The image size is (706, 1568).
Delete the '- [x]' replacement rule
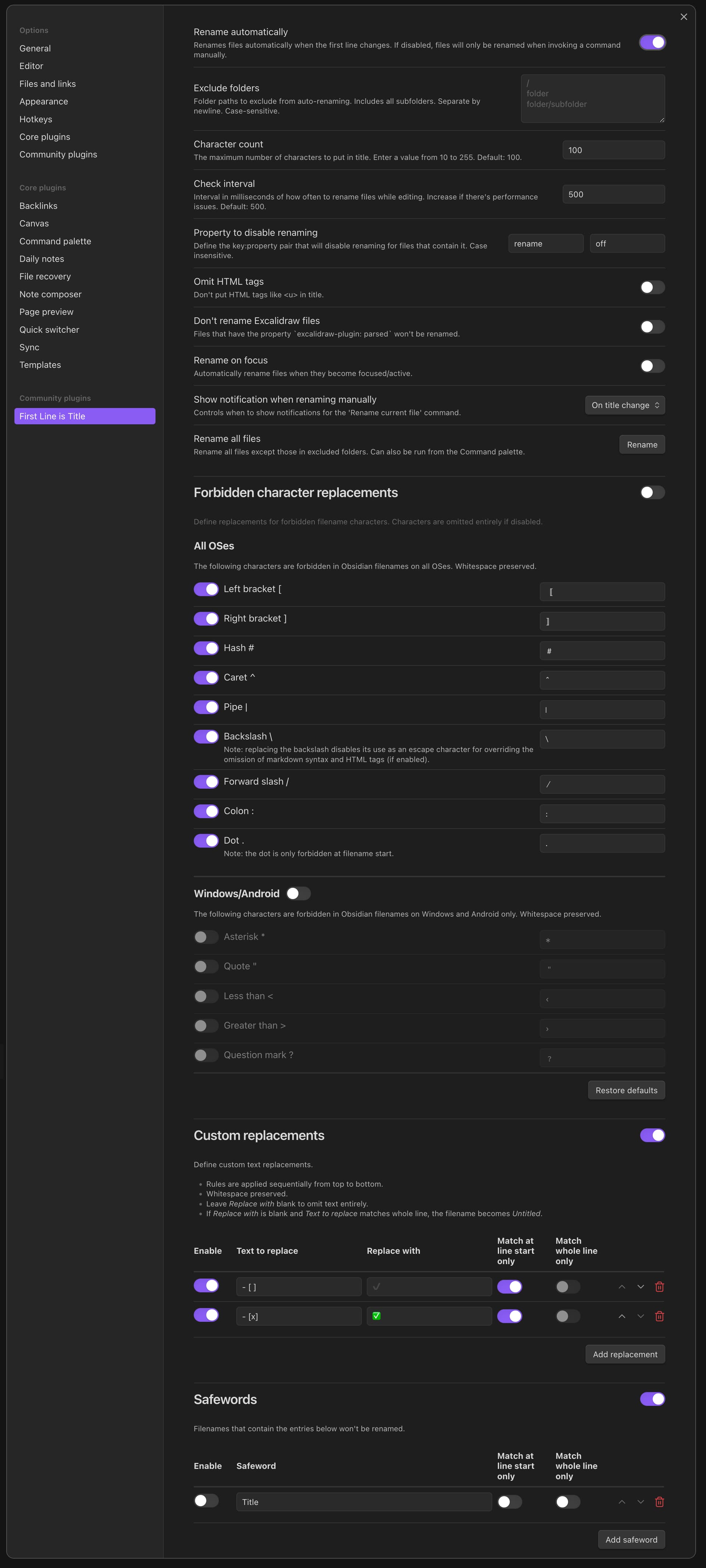[x=659, y=1315]
